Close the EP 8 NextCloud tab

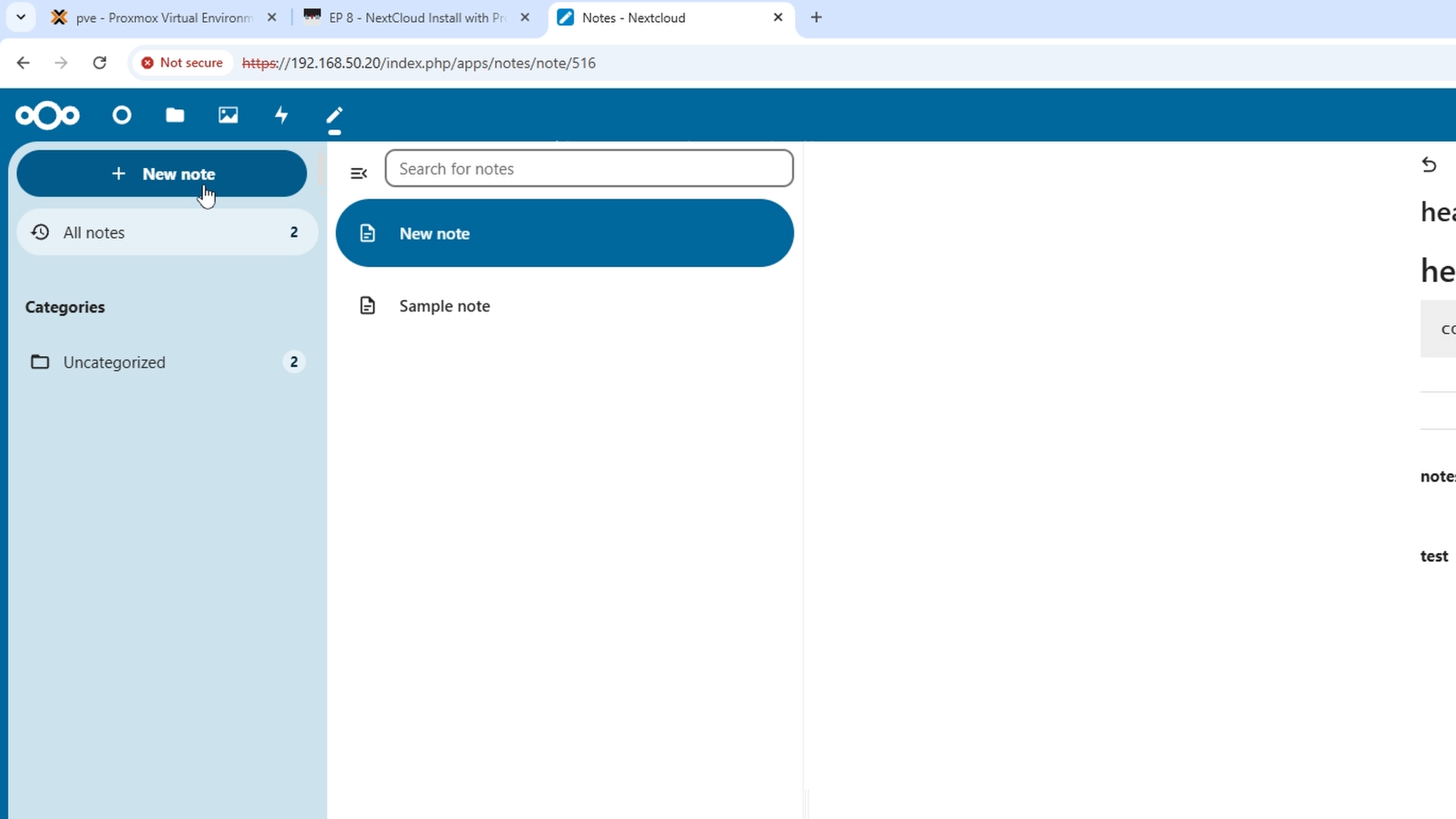(x=525, y=18)
